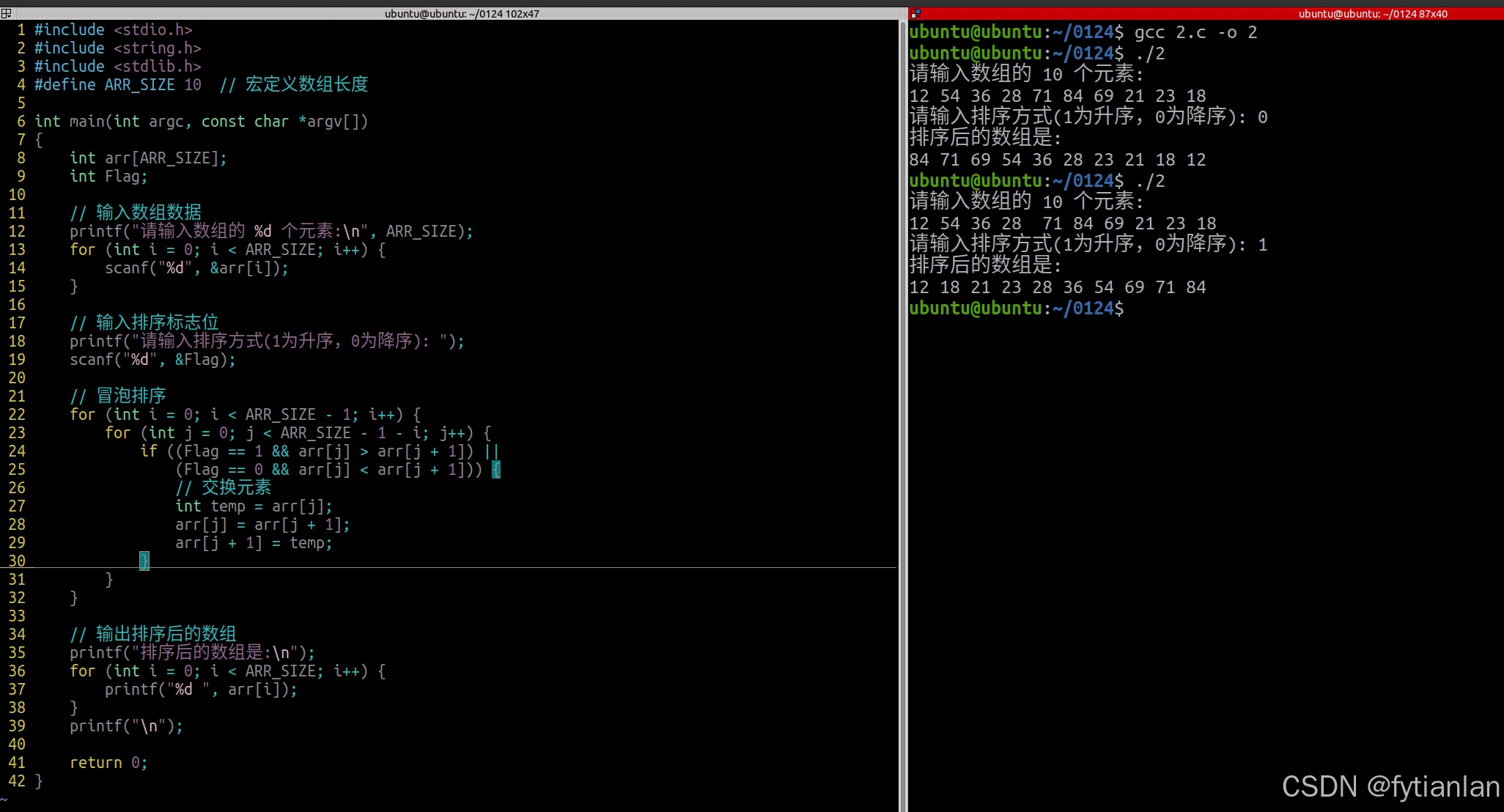
Task: Click line number 22 in vim gutter
Action: tap(17, 415)
